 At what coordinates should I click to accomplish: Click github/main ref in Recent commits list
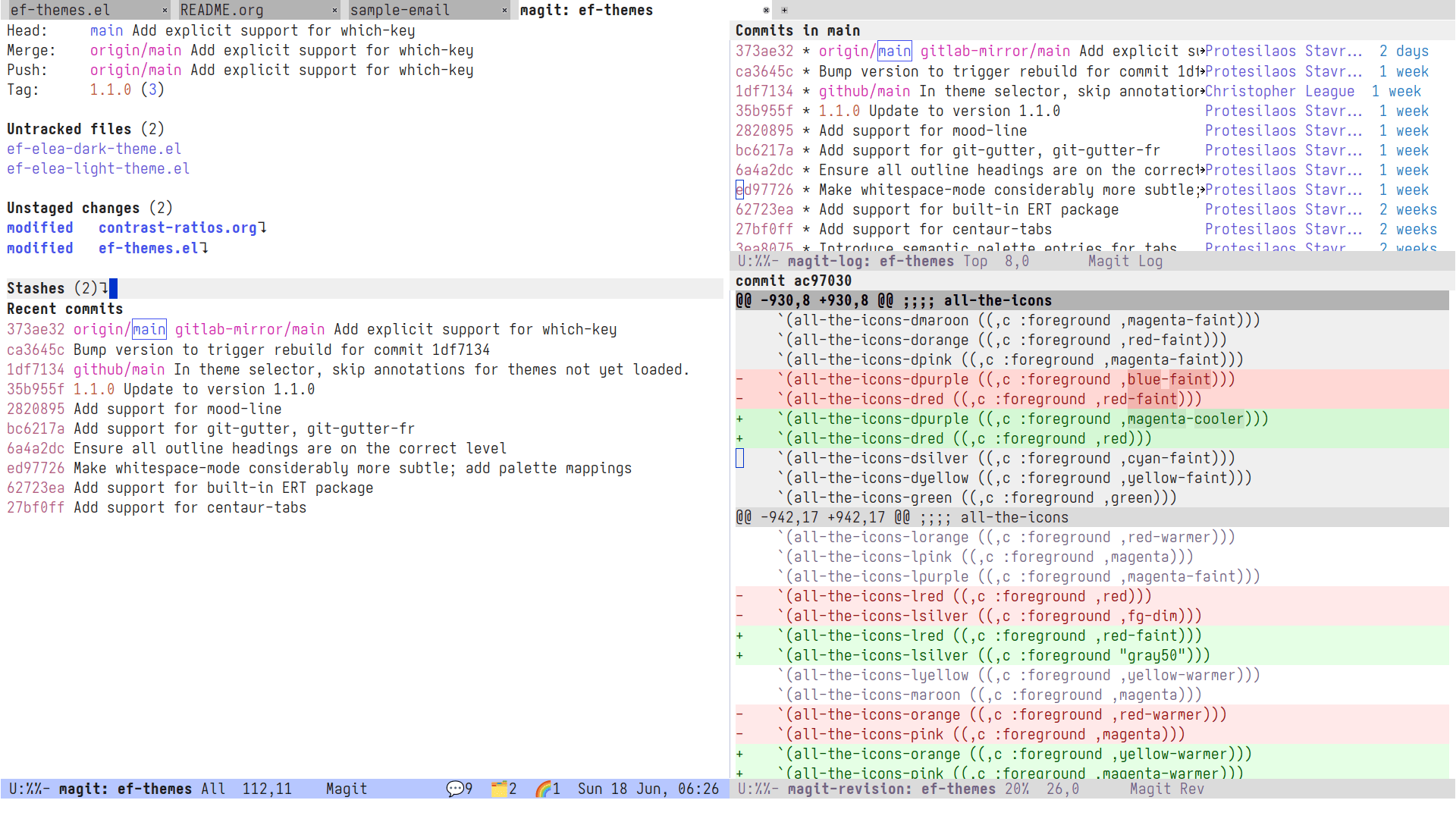click(x=119, y=369)
